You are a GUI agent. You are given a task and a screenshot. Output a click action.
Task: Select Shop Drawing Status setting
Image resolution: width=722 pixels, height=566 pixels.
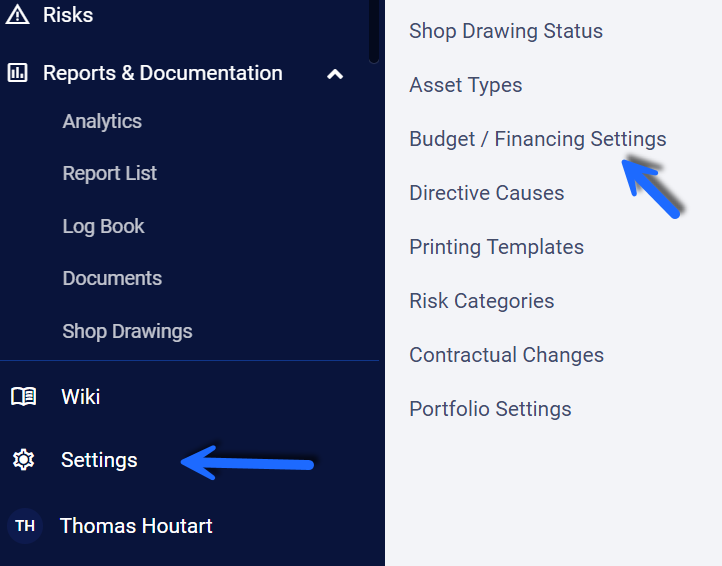click(506, 31)
